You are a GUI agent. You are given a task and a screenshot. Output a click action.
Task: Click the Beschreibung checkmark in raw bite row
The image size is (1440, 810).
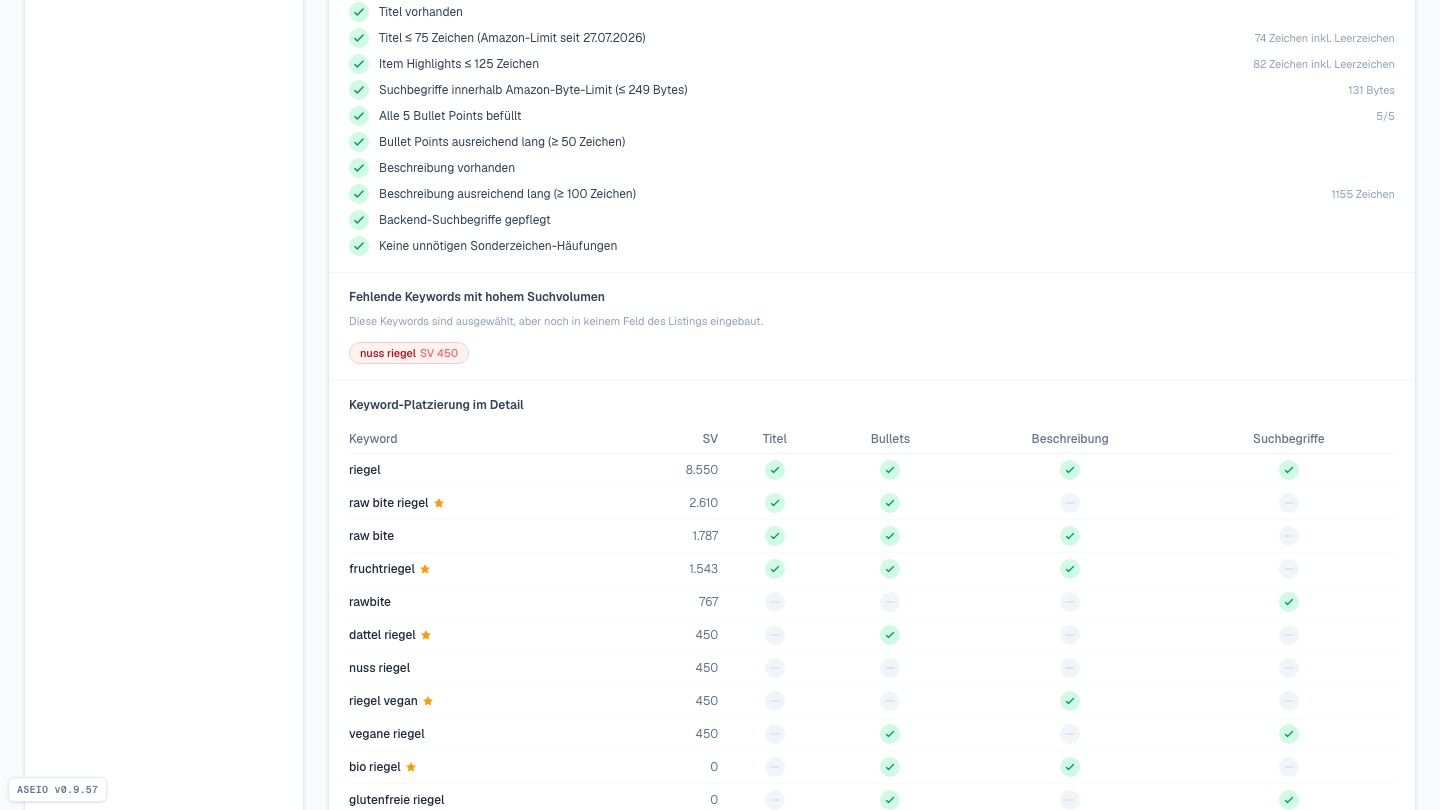pos(1070,536)
